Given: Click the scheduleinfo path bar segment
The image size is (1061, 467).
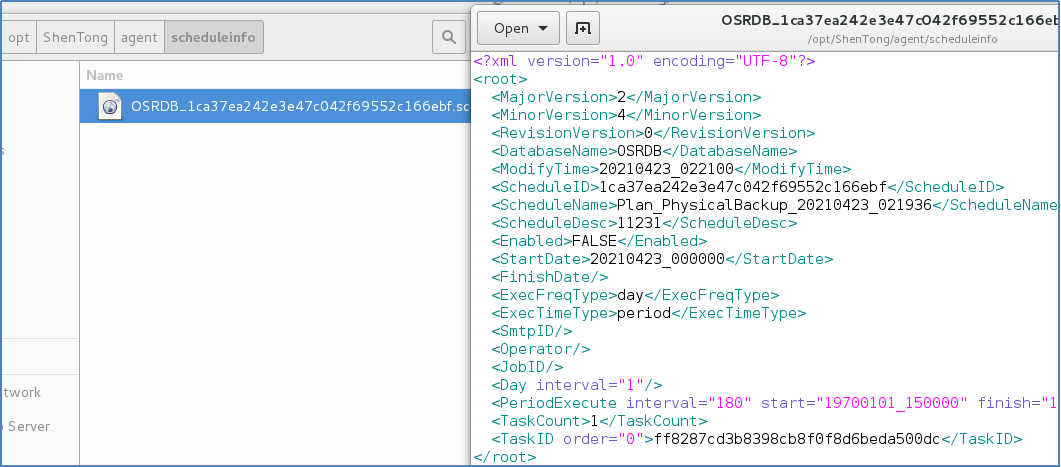Looking at the screenshot, I should click(213, 38).
